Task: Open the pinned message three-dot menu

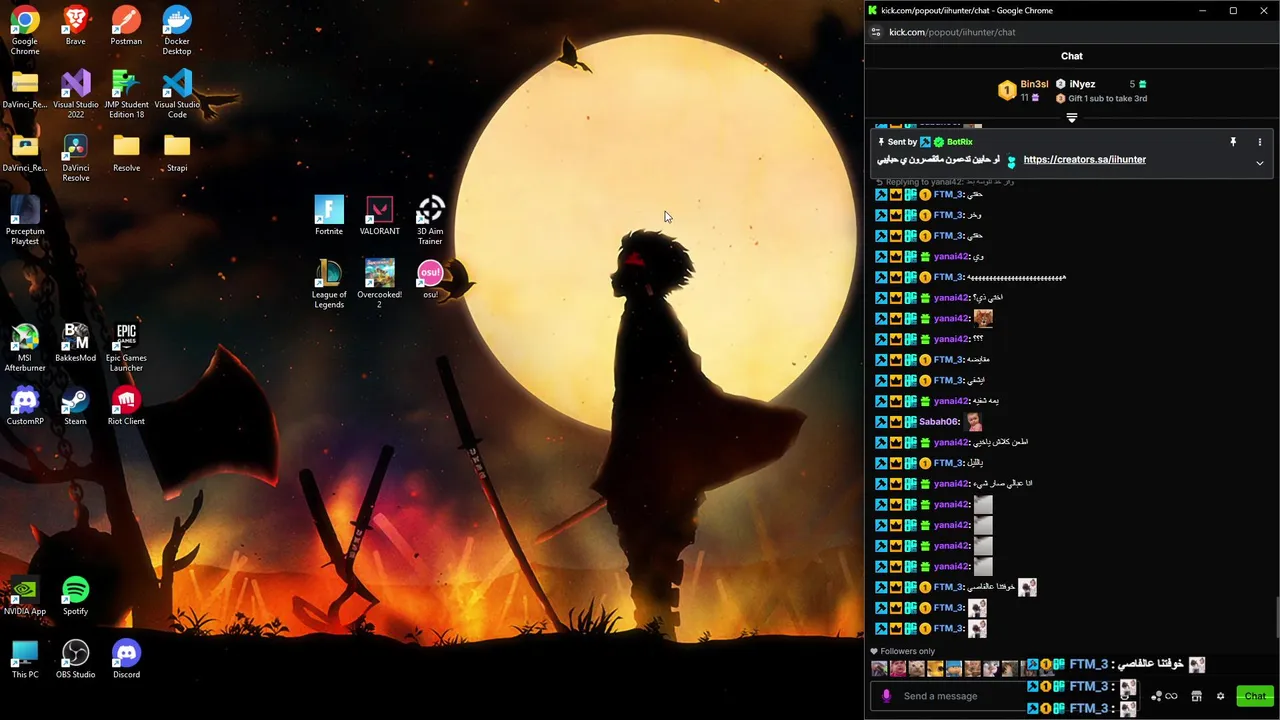Action: pos(1259,142)
